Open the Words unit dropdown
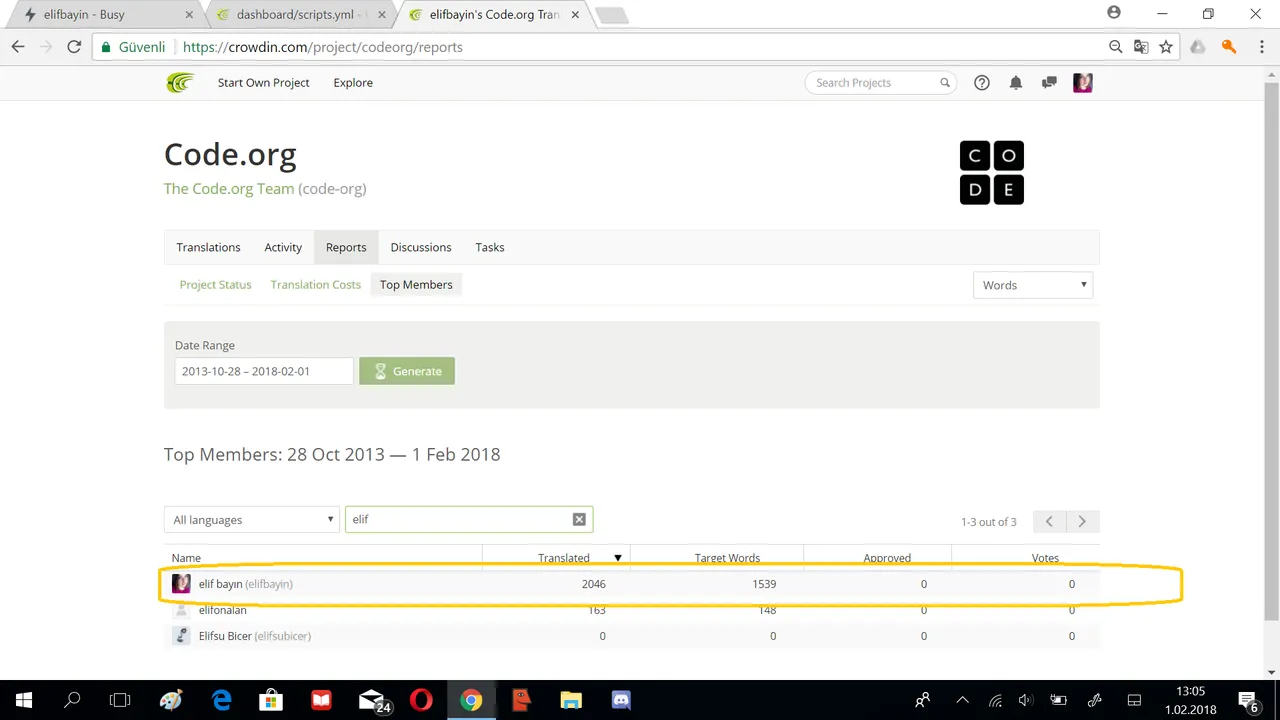1280x720 pixels. pos(1033,285)
